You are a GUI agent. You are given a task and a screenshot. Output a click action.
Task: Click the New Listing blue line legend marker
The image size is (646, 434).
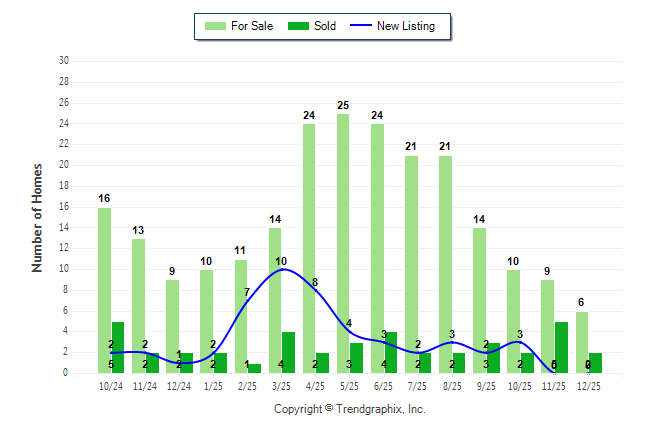click(360, 26)
